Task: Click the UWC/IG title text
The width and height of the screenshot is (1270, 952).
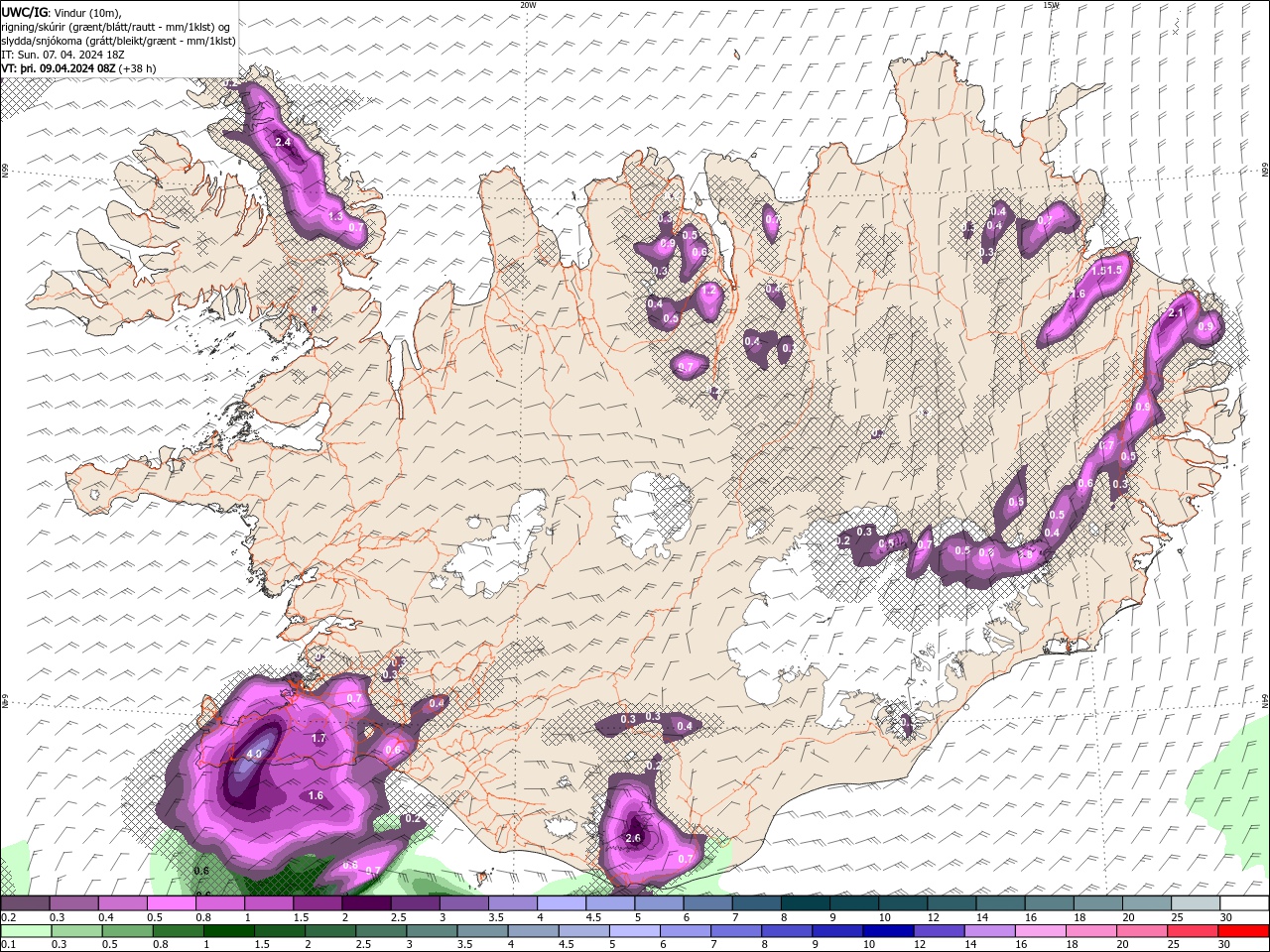Action: 24,12
